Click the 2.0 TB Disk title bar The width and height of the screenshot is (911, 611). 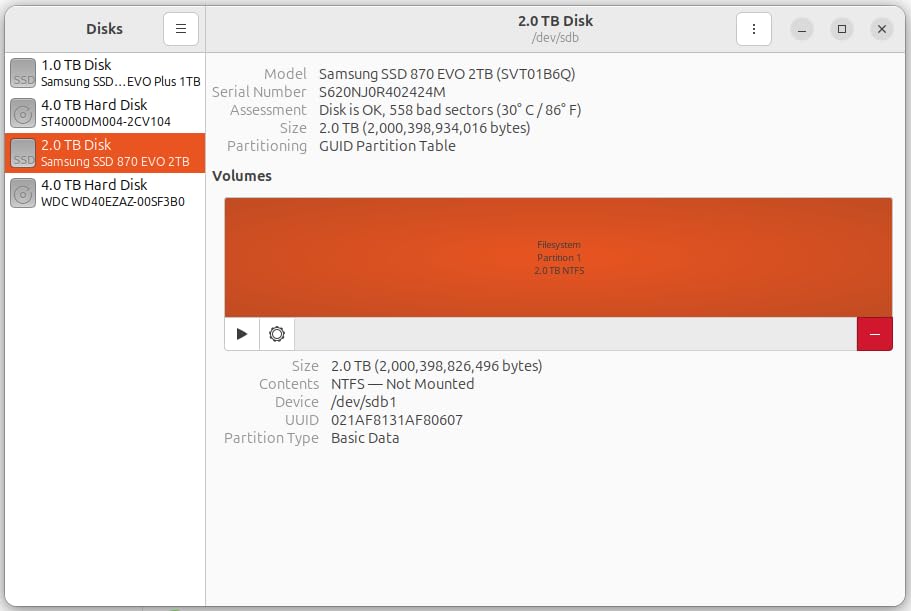(558, 20)
